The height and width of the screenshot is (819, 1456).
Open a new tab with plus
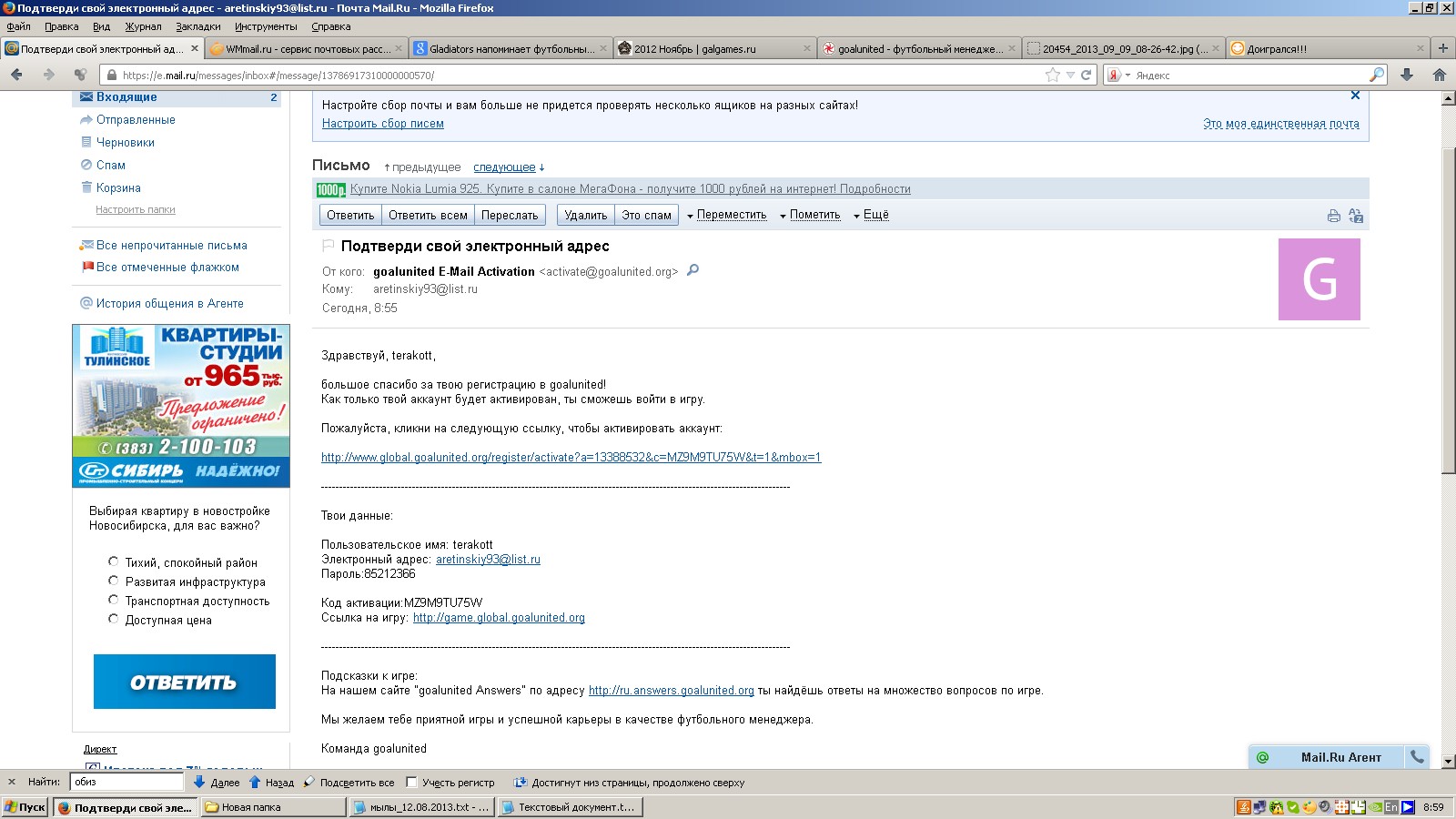coord(1443,48)
